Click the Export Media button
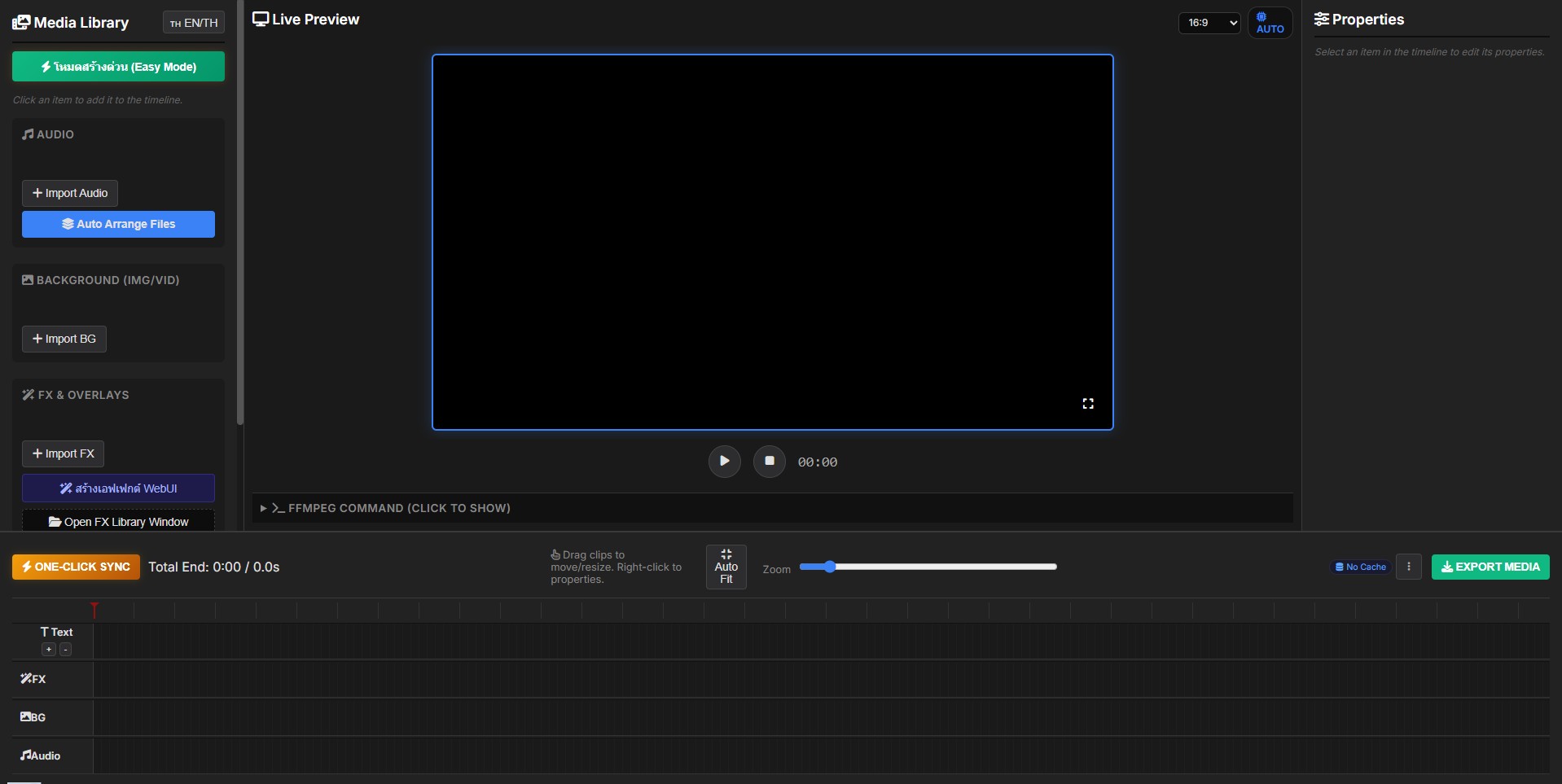This screenshot has height=784, width=1562. point(1490,567)
